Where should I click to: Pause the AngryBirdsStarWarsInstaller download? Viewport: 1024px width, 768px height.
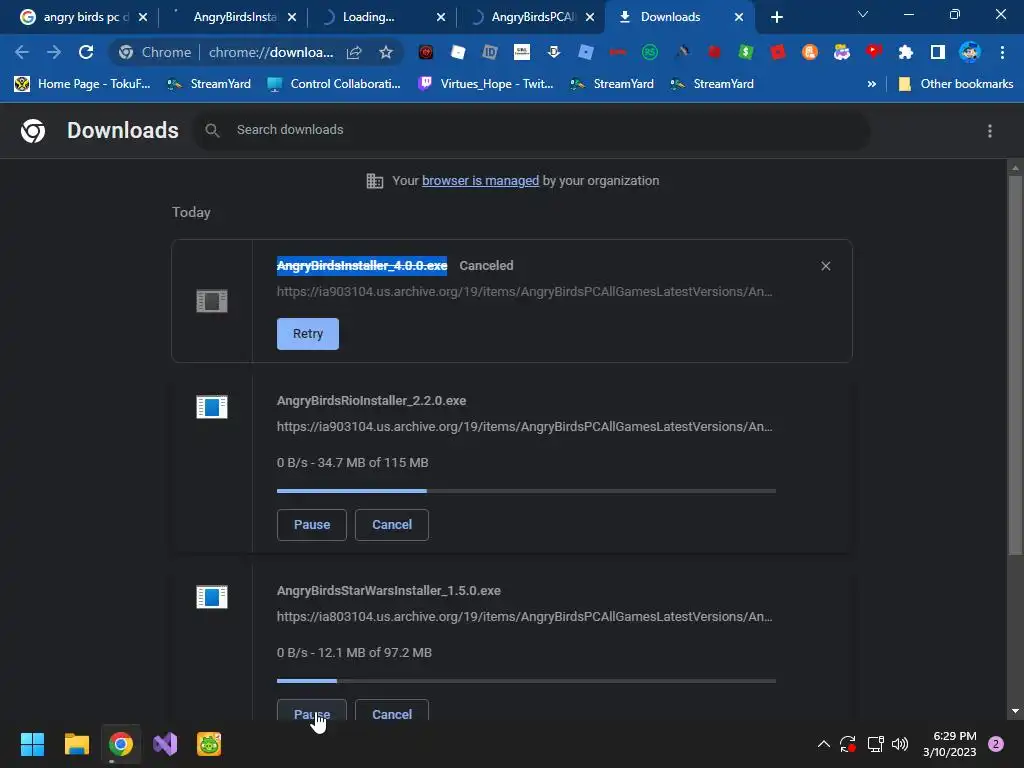312,712
